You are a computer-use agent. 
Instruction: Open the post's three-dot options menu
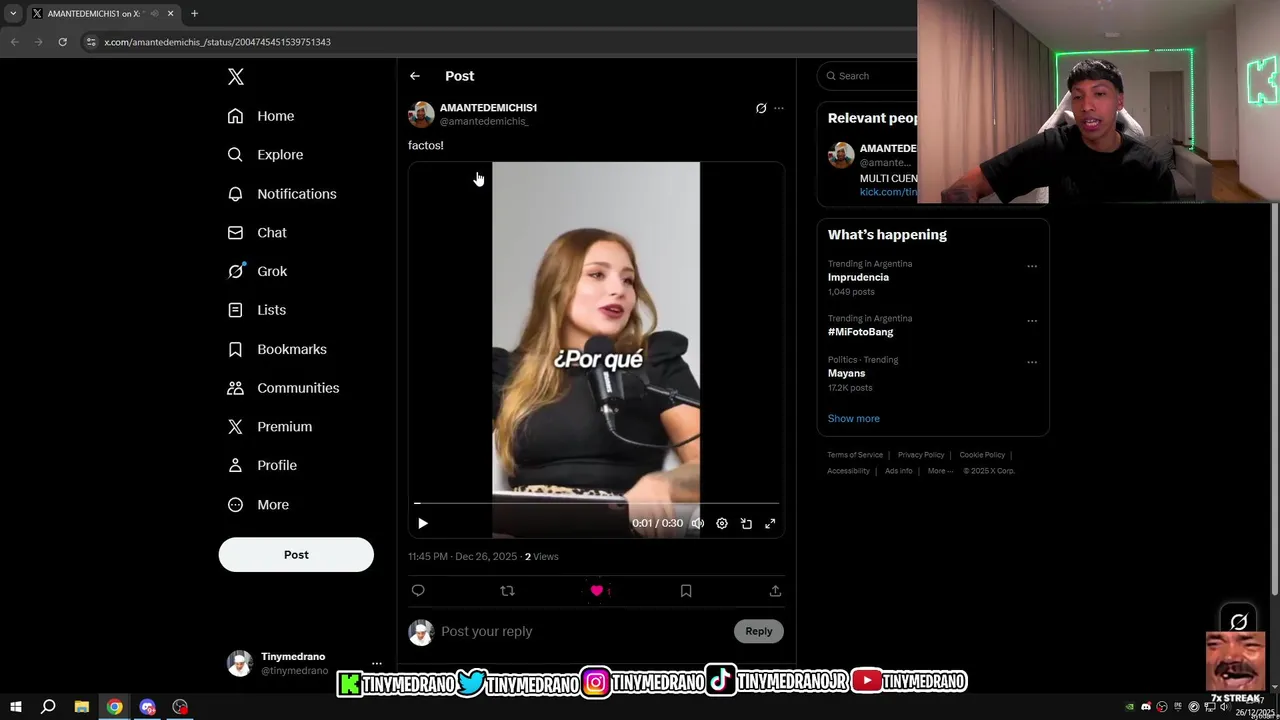coord(779,108)
